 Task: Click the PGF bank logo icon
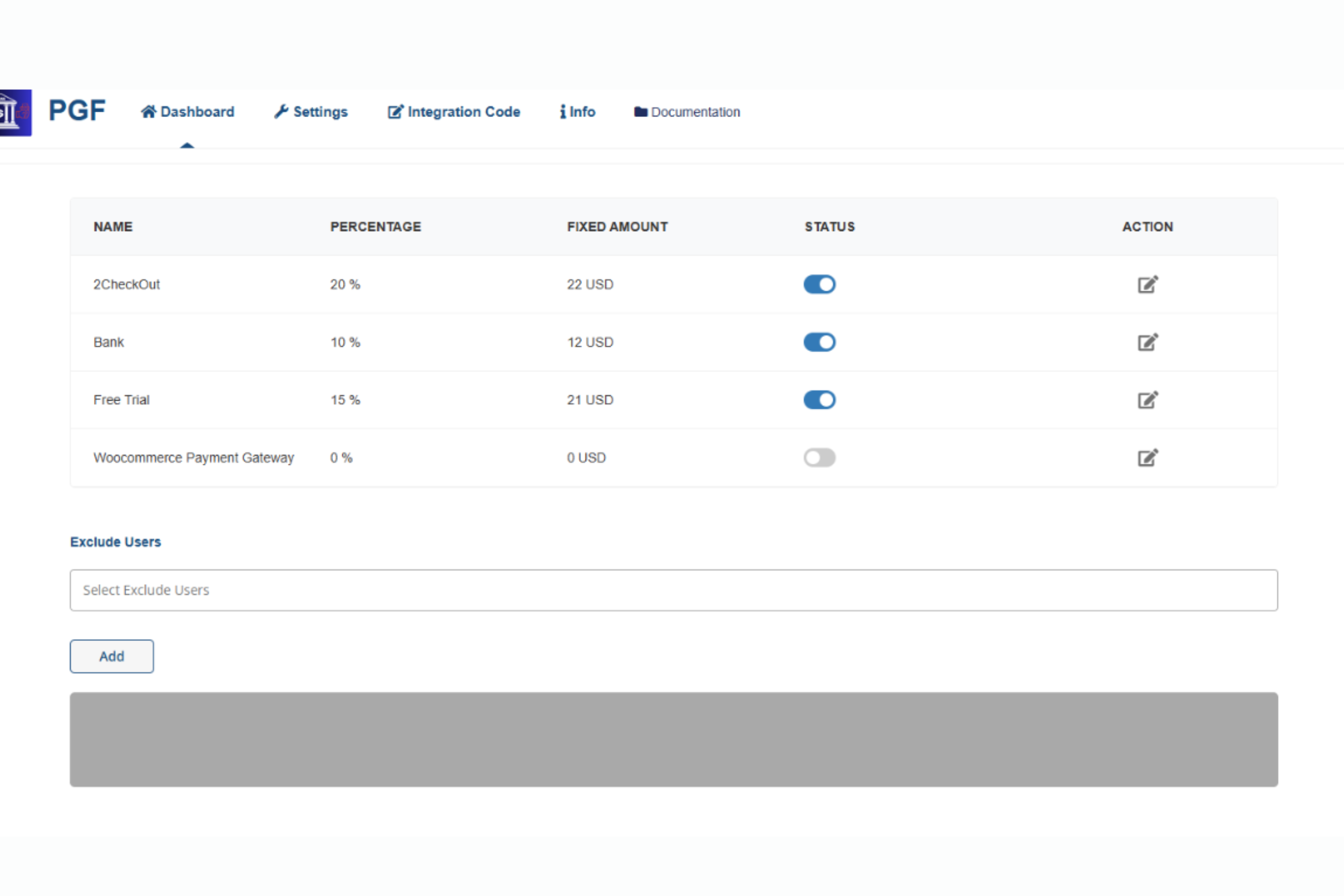click(15, 112)
